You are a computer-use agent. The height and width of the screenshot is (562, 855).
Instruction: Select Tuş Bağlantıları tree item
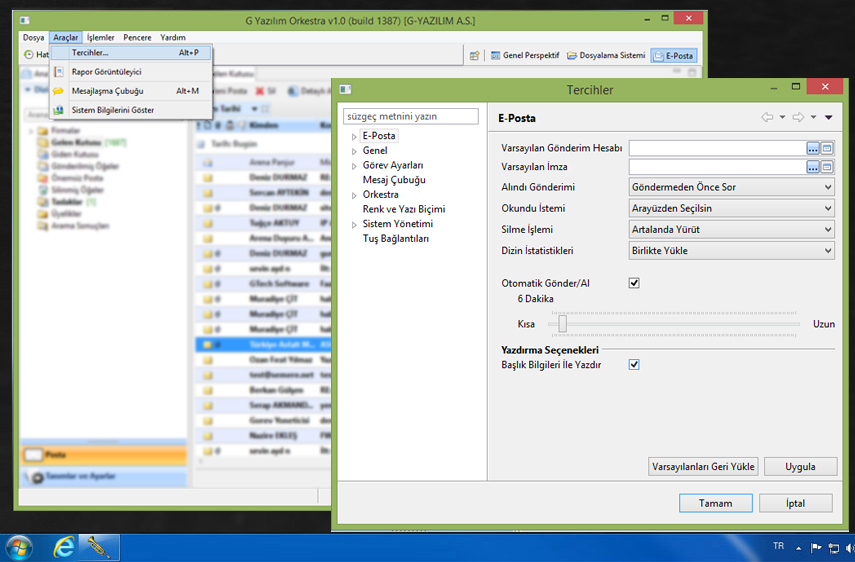[x=396, y=239]
